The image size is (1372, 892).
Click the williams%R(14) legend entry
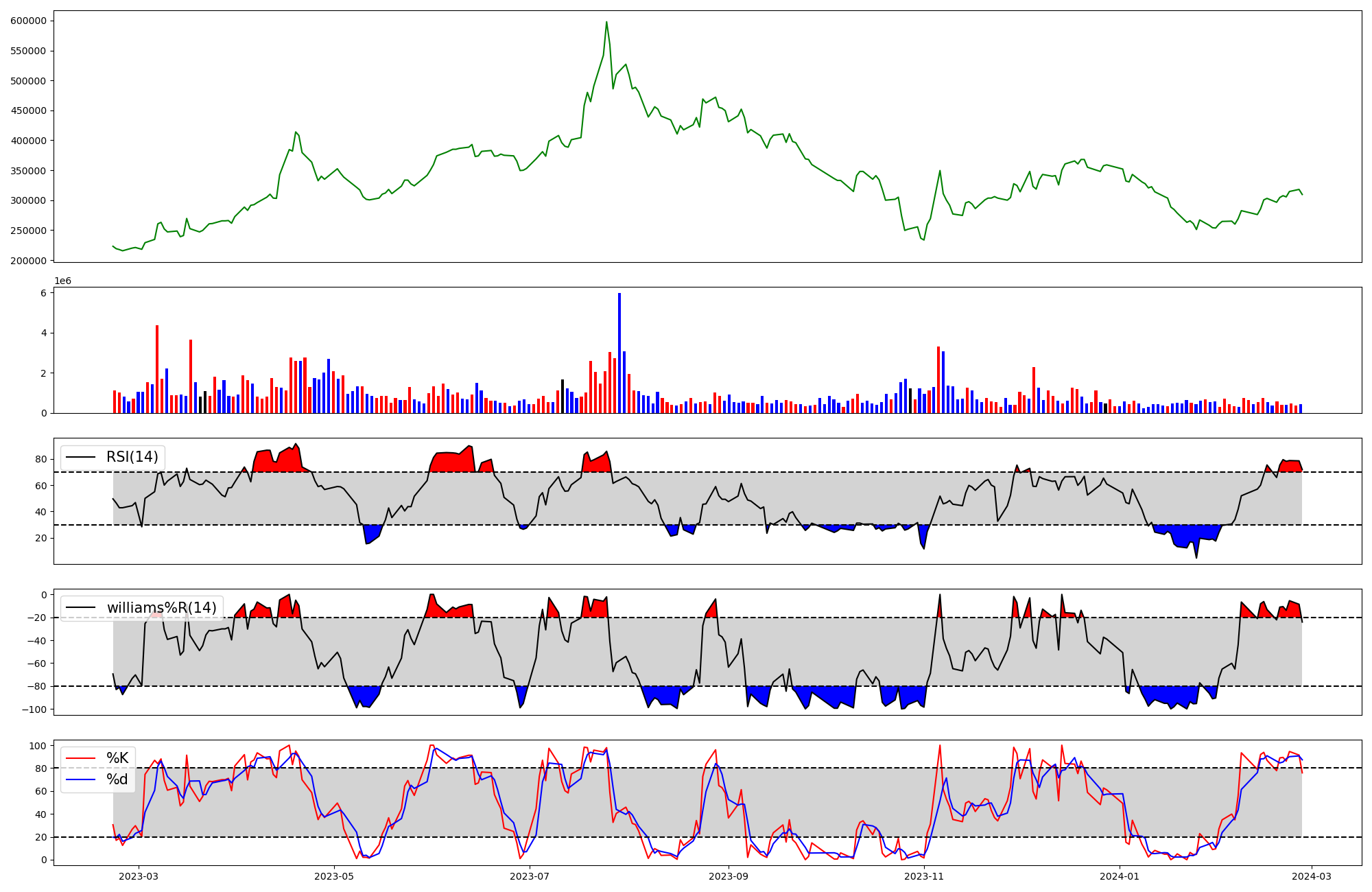(161, 608)
